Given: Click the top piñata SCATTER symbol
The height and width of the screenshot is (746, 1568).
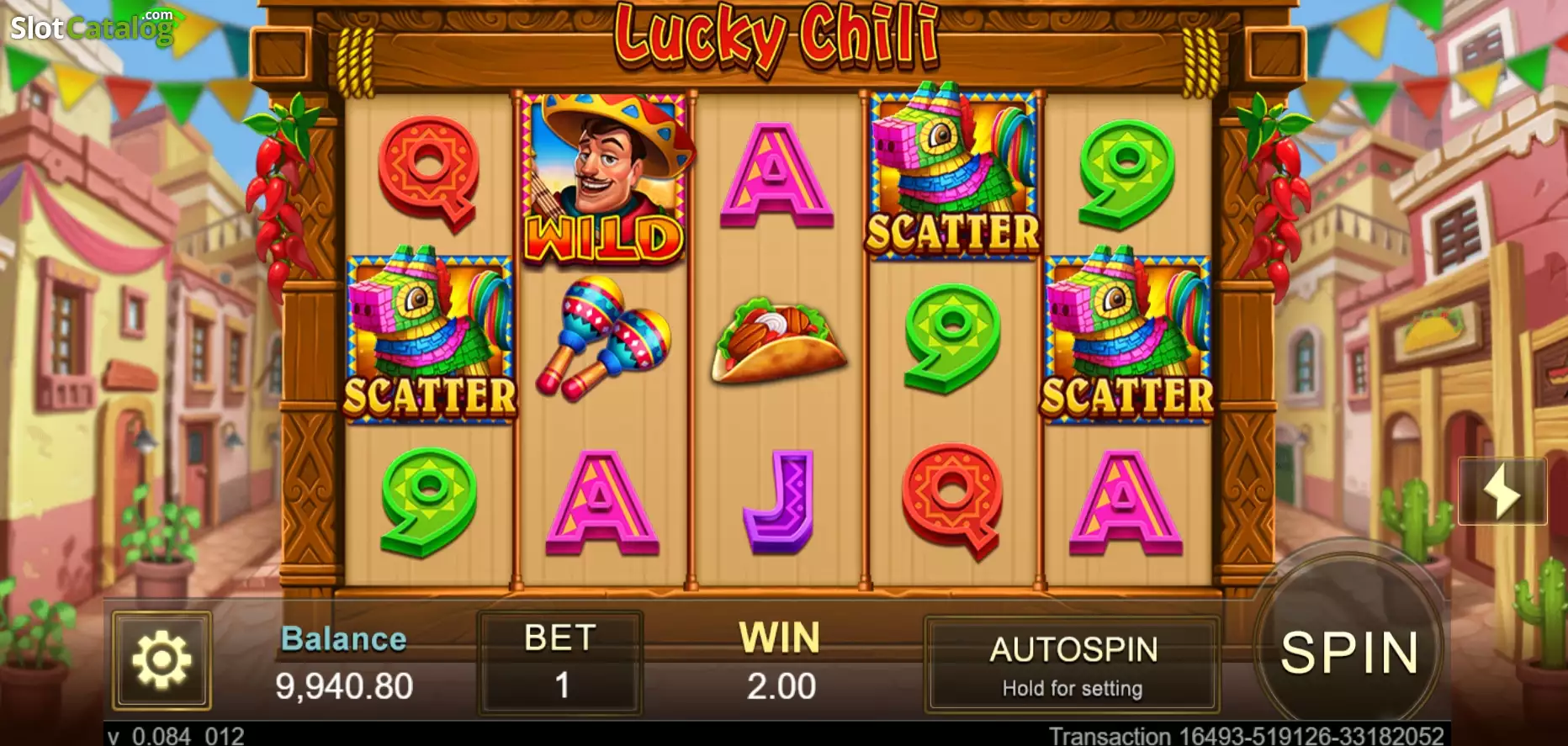Looking at the screenshot, I should (953, 171).
